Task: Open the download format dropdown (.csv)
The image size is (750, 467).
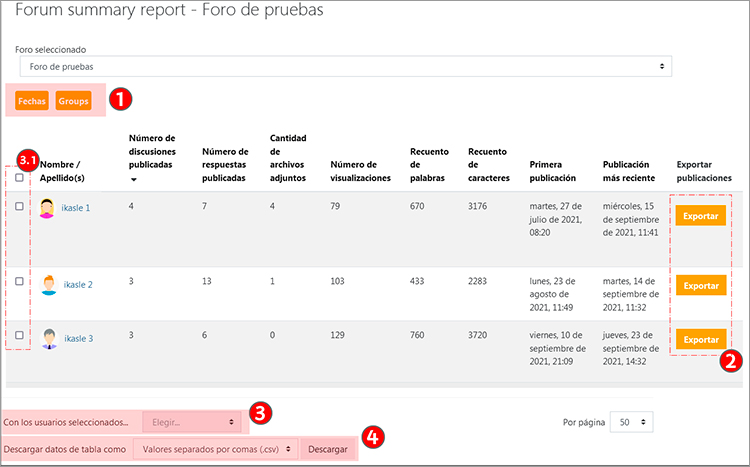Action: 216,450
